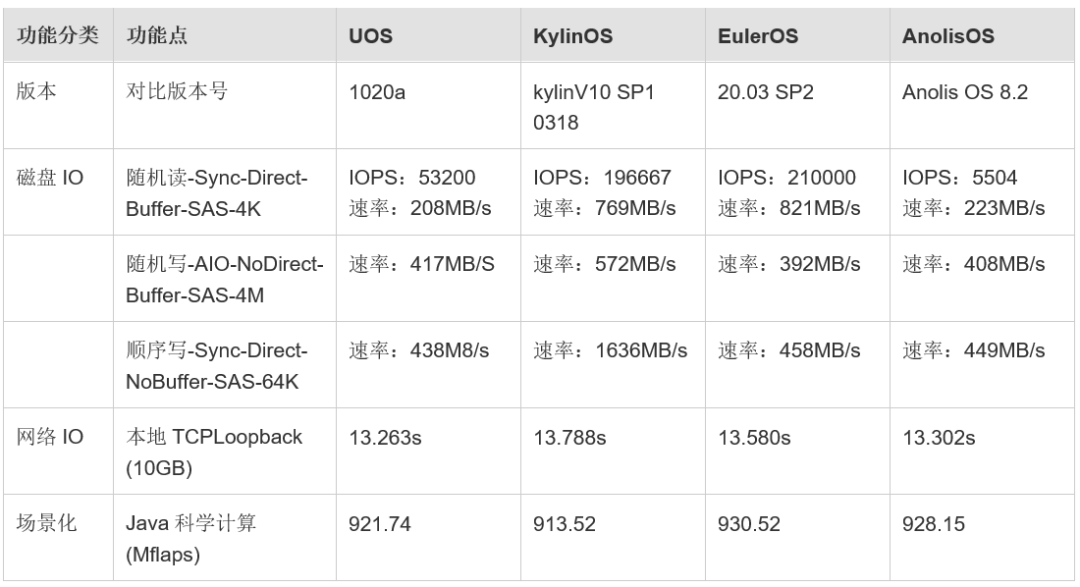This screenshot has width=1080, height=587.
Task: Click the 功能分类 header cell
Action: point(59,35)
